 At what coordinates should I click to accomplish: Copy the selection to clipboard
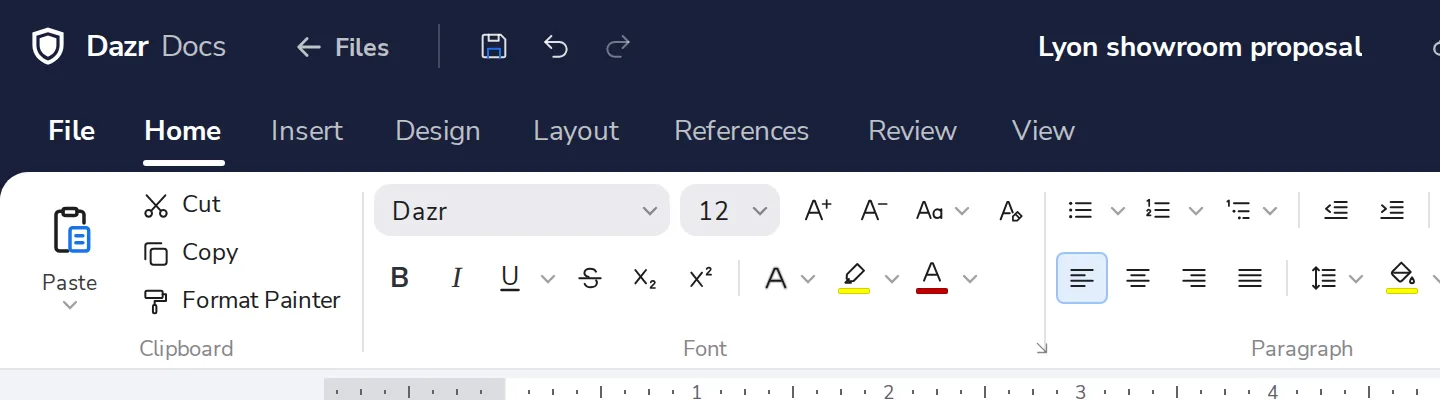point(190,253)
